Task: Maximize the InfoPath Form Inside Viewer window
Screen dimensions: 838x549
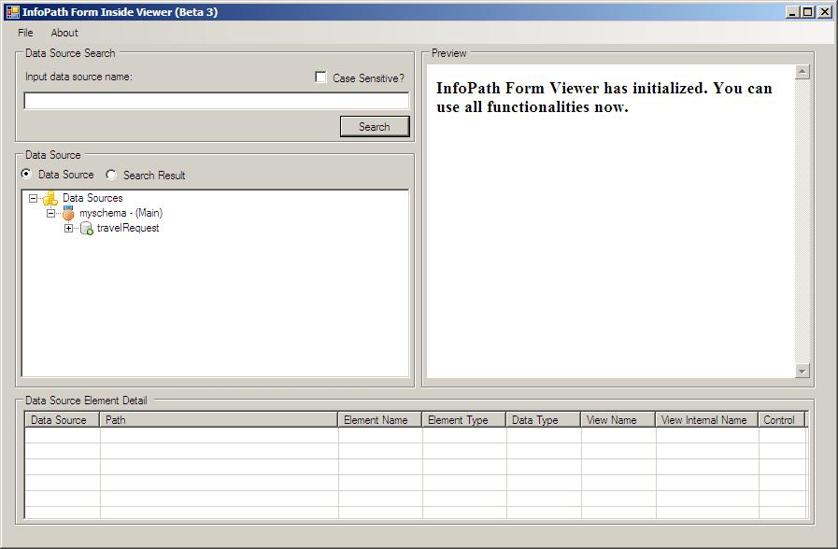Action: (808, 12)
